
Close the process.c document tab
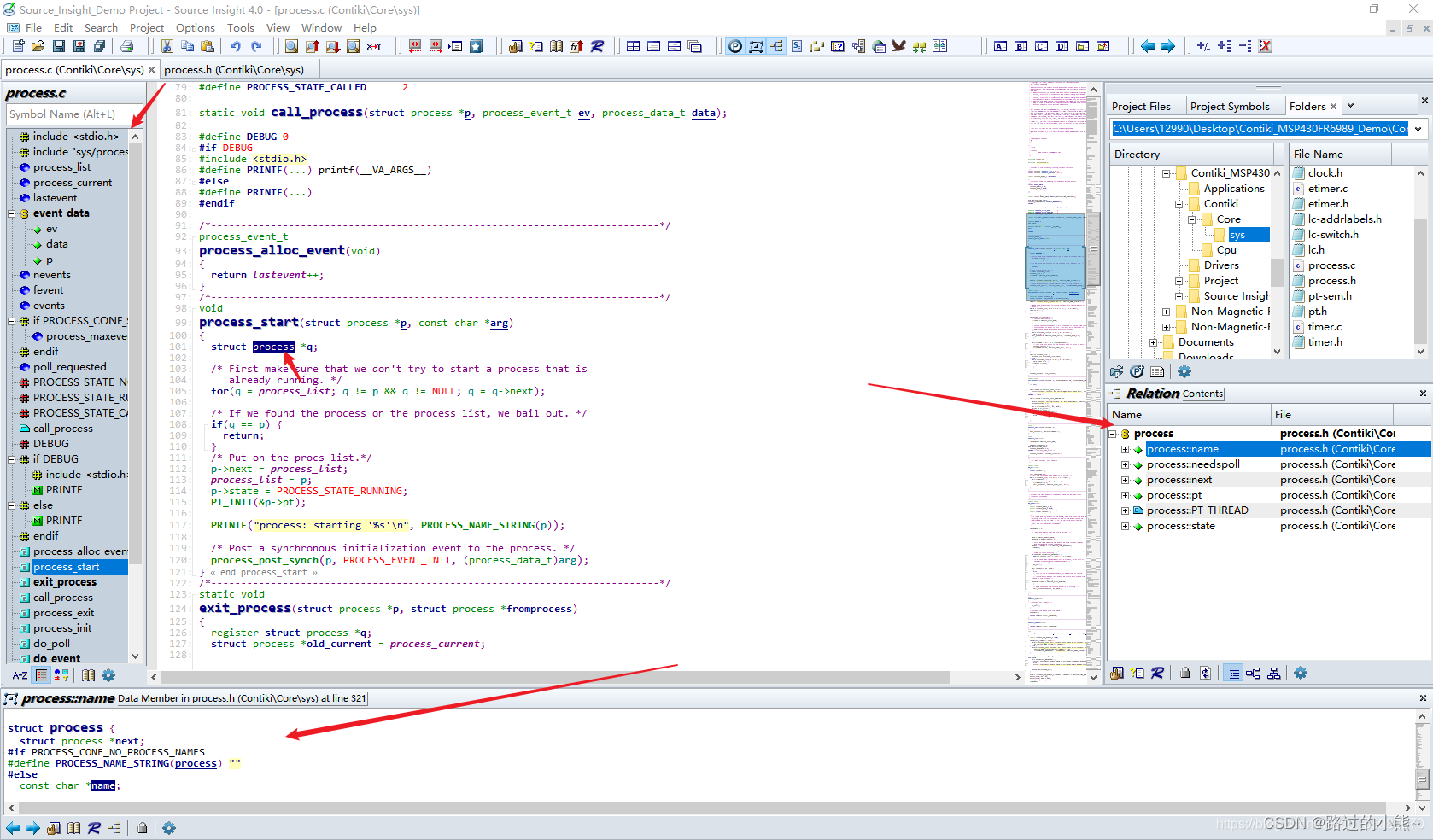point(152,70)
